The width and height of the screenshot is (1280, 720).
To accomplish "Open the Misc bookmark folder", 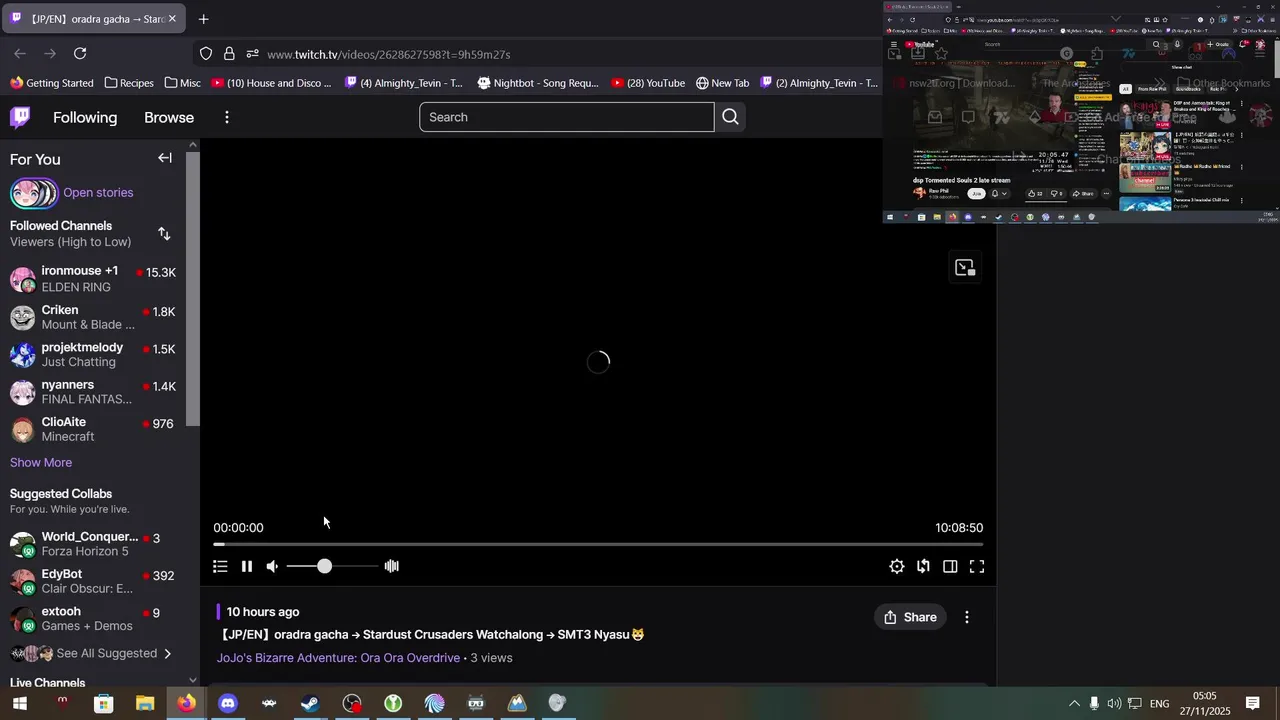I will click(x=182, y=83).
